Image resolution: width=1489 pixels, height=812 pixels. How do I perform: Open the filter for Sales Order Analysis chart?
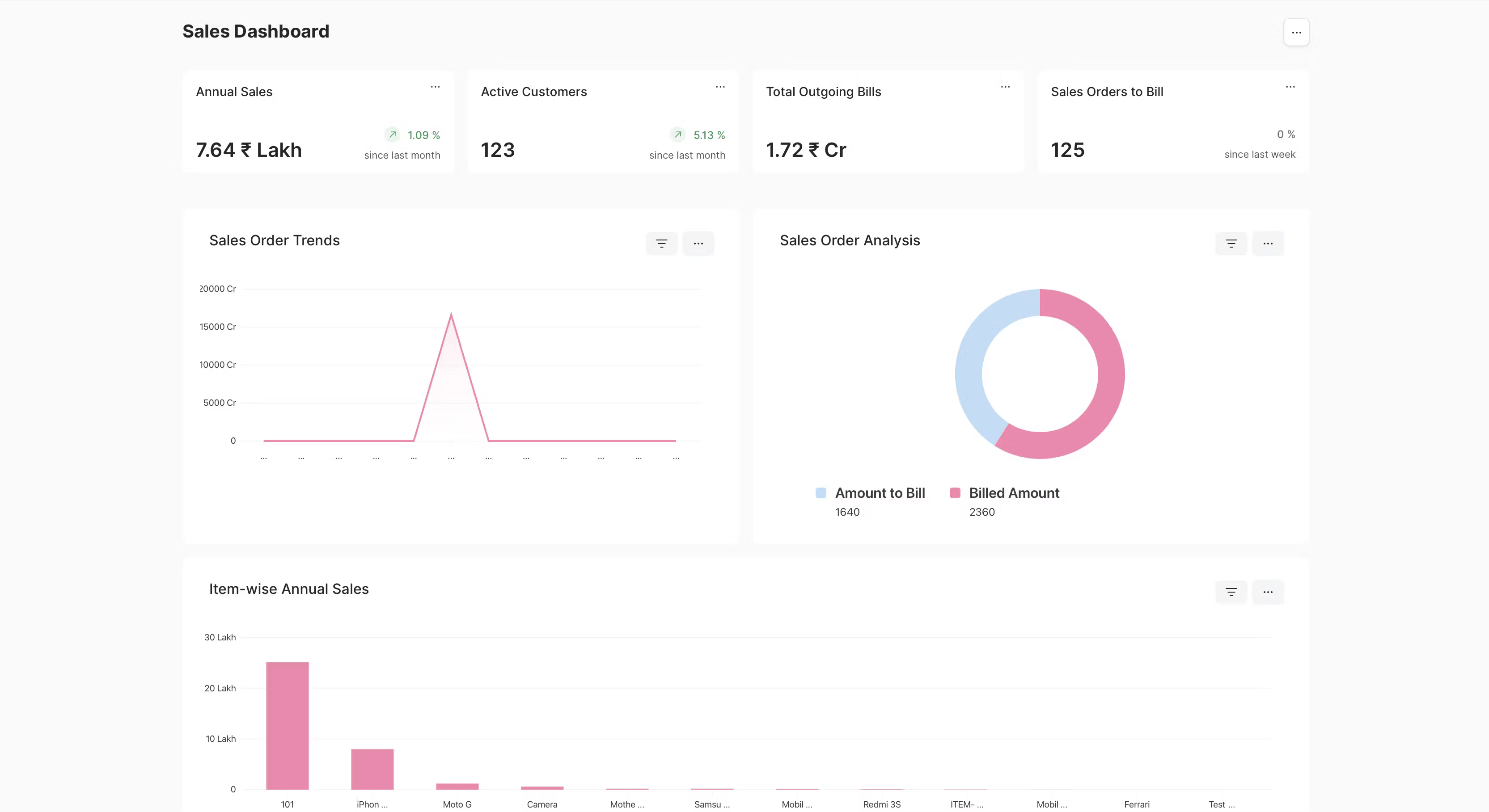click(x=1231, y=243)
